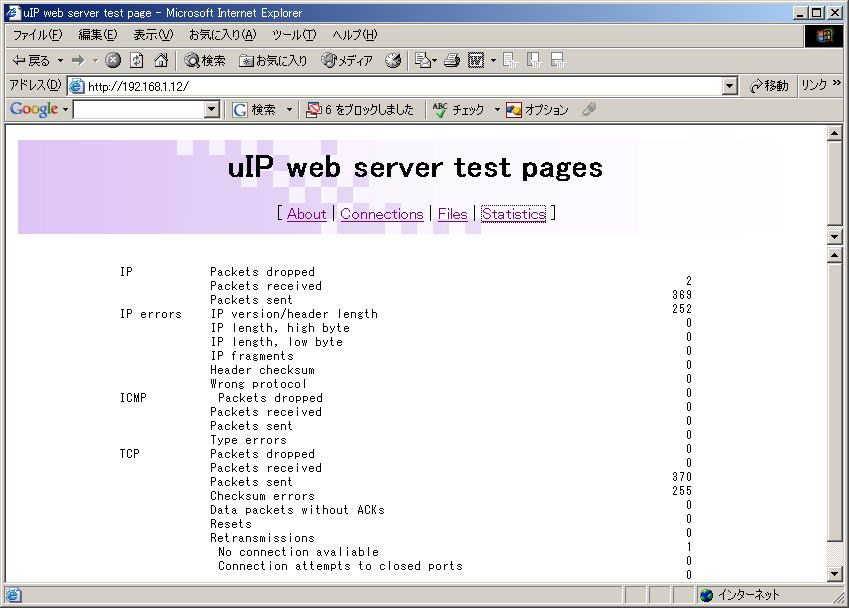Click the Stop loading toolbar icon
Image resolution: width=849 pixels, height=608 pixels.
(113, 61)
